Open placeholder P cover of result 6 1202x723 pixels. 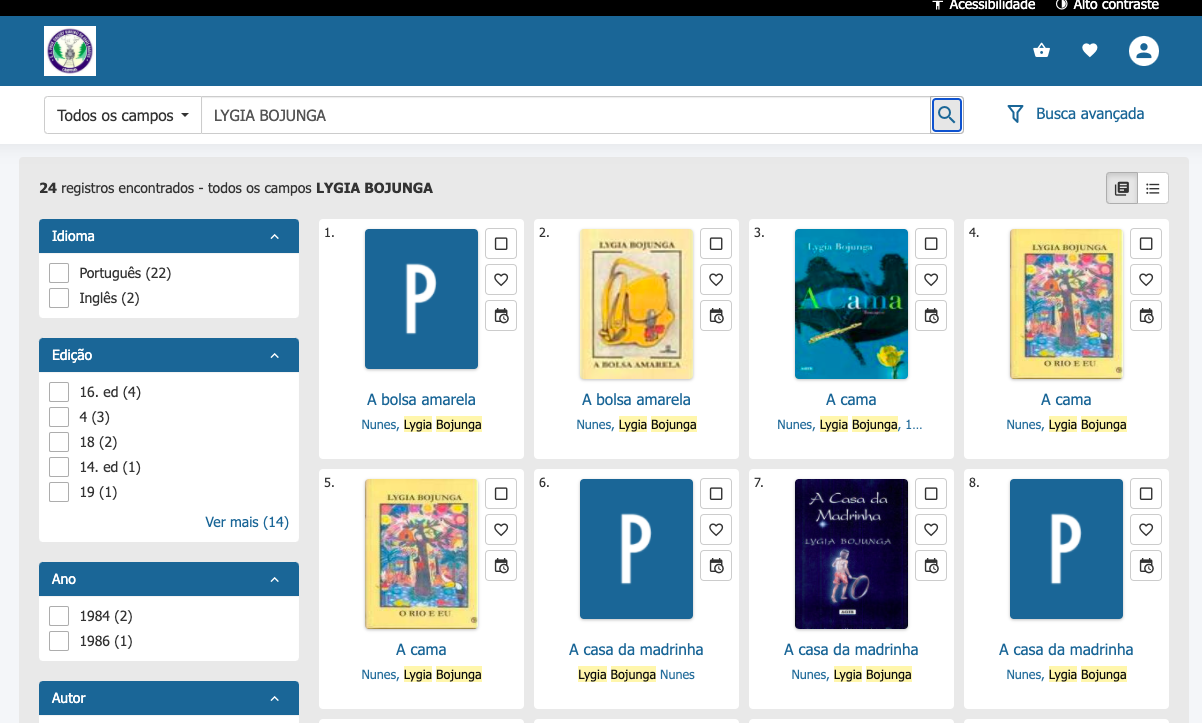tap(636, 549)
